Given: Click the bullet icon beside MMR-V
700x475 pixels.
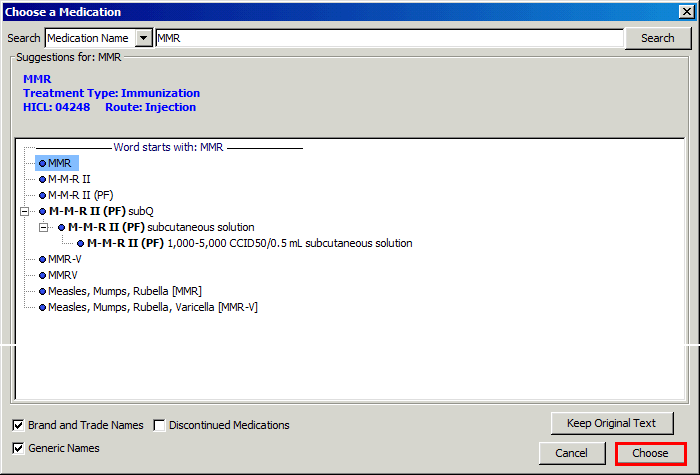Looking at the screenshot, I should pyautogui.click(x=42, y=259).
